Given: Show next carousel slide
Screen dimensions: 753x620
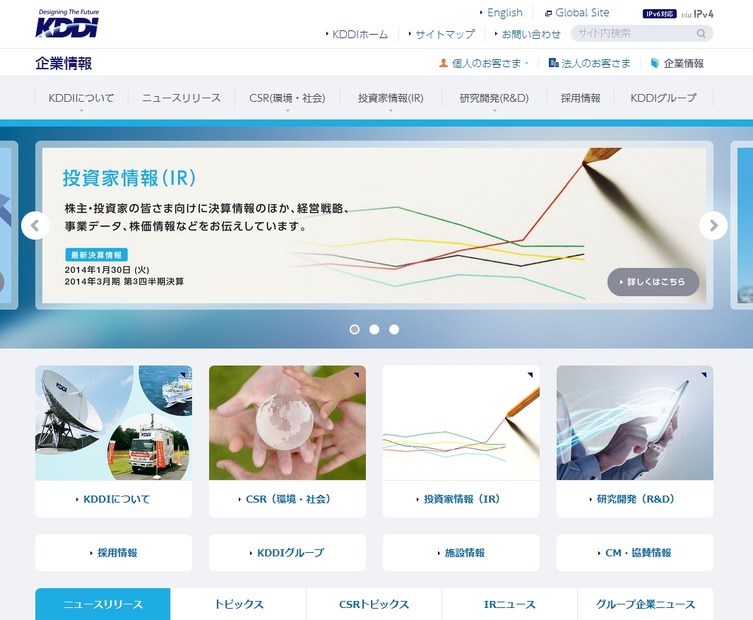Looking at the screenshot, I should 713,225.
